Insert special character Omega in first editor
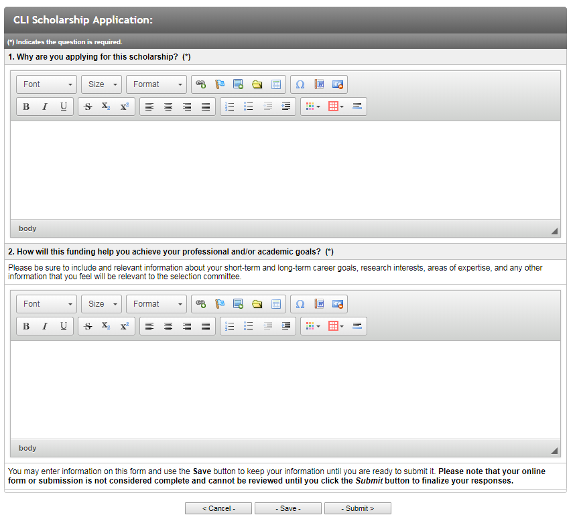The height and width of the screenshot is (521, 575). [300, 84]
